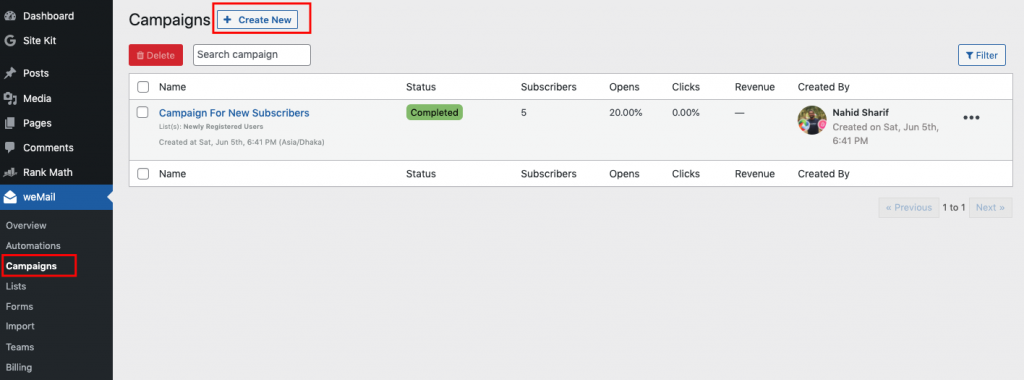Select the Posts pushpin icon
The height and width of the screenshot is (380, 1024).
point(10,73)
